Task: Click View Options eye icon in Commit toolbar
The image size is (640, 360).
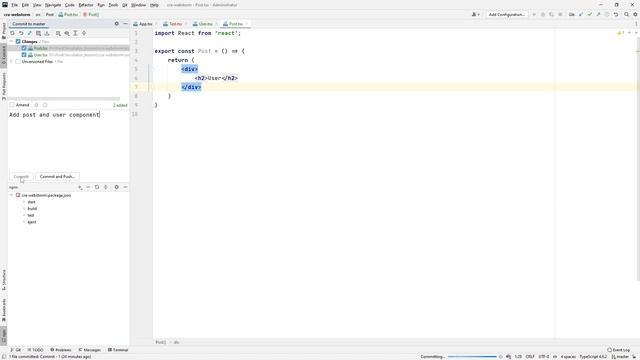Action: point(67,33)
